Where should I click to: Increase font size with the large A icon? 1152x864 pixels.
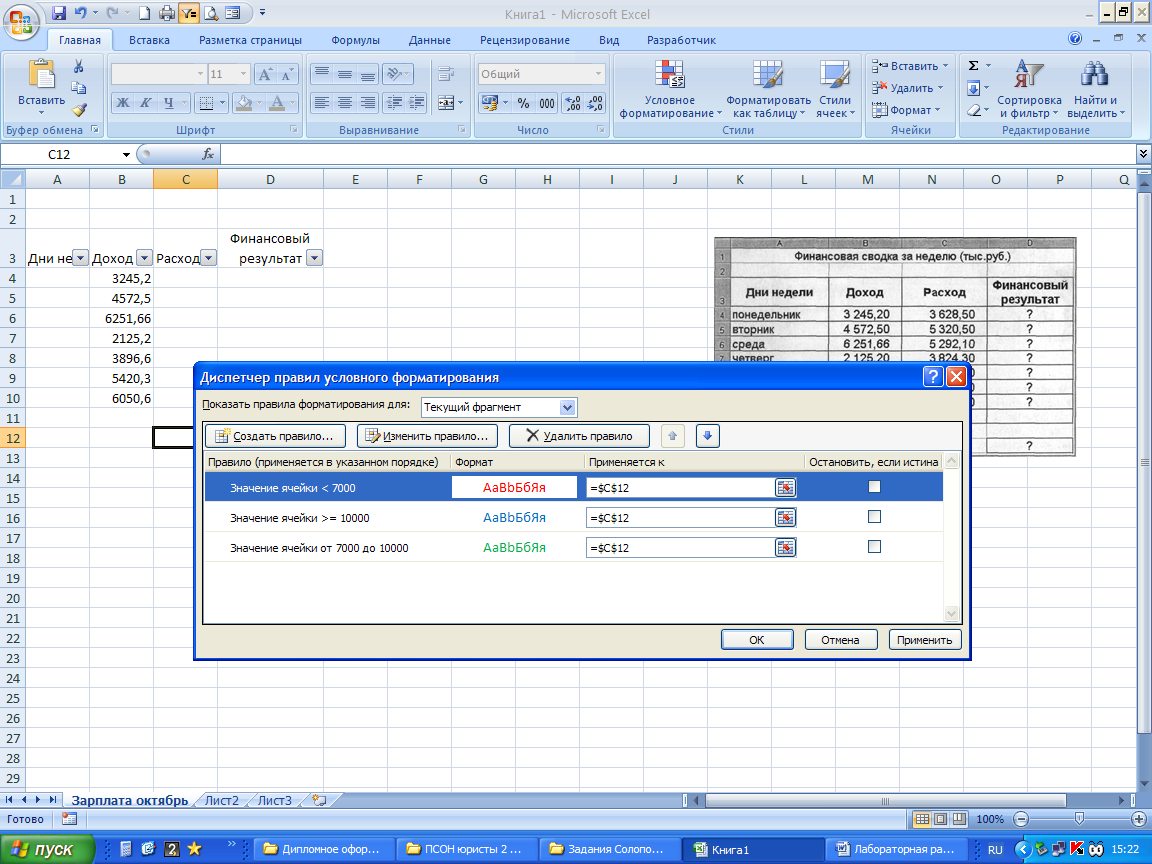tap(264, 74)
